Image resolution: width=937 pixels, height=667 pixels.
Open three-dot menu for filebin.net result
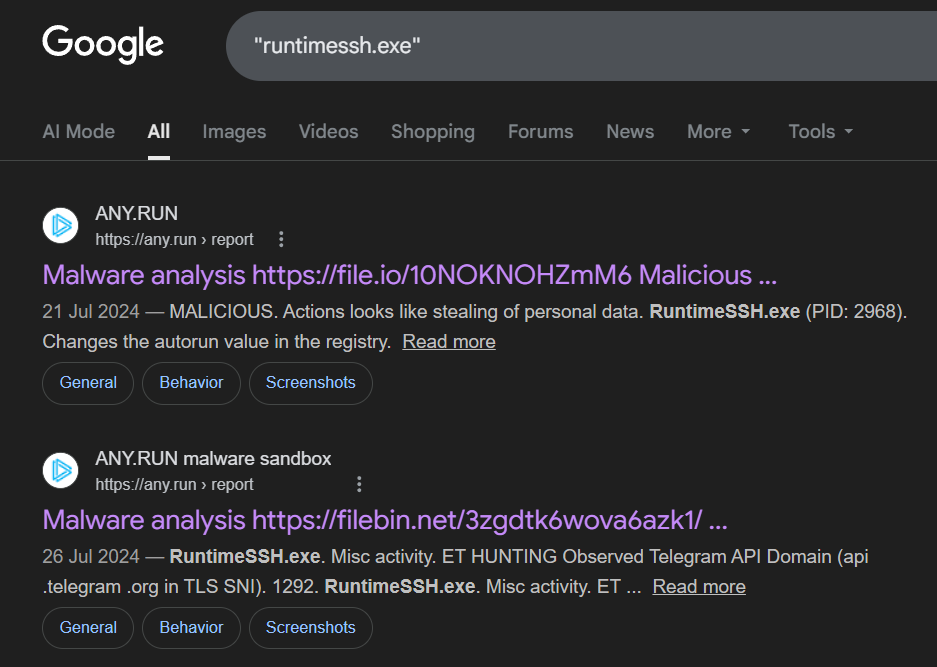[x=359, y=485]
